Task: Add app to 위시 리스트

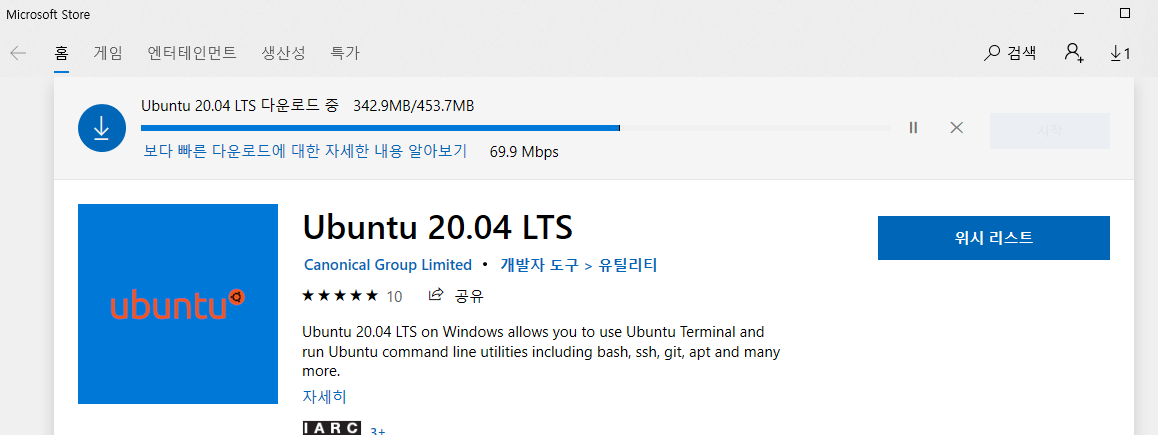Action: point(993,238)
